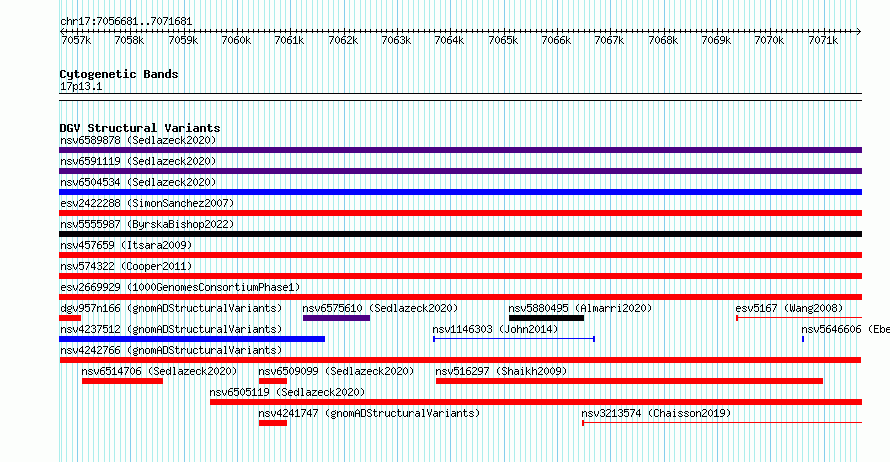Screen dimensions: 890x462
Task: Select the red nsv574322 variant bar
Action: [x=460, y=276]
